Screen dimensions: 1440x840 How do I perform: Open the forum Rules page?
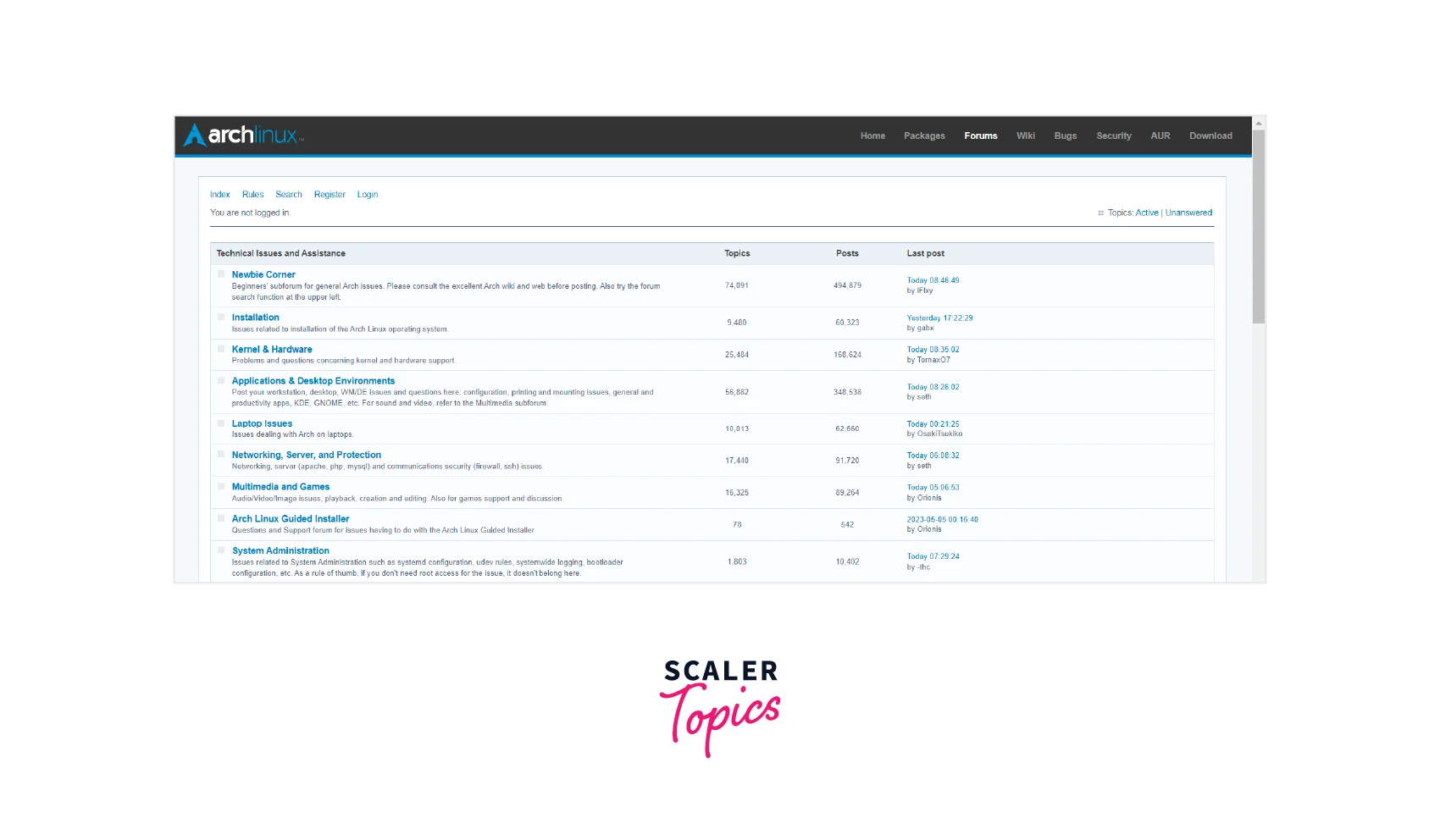coord(252,194)
